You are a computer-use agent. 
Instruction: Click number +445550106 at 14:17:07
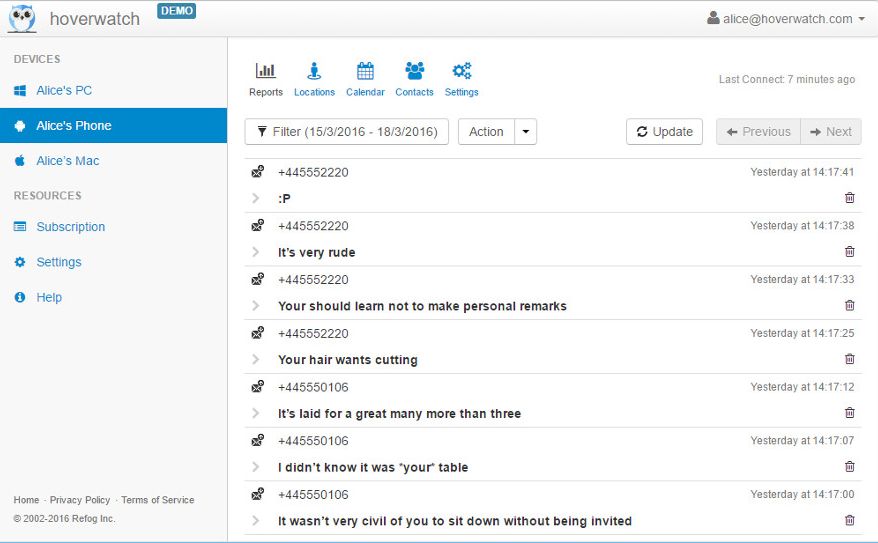tap(313, 441)
